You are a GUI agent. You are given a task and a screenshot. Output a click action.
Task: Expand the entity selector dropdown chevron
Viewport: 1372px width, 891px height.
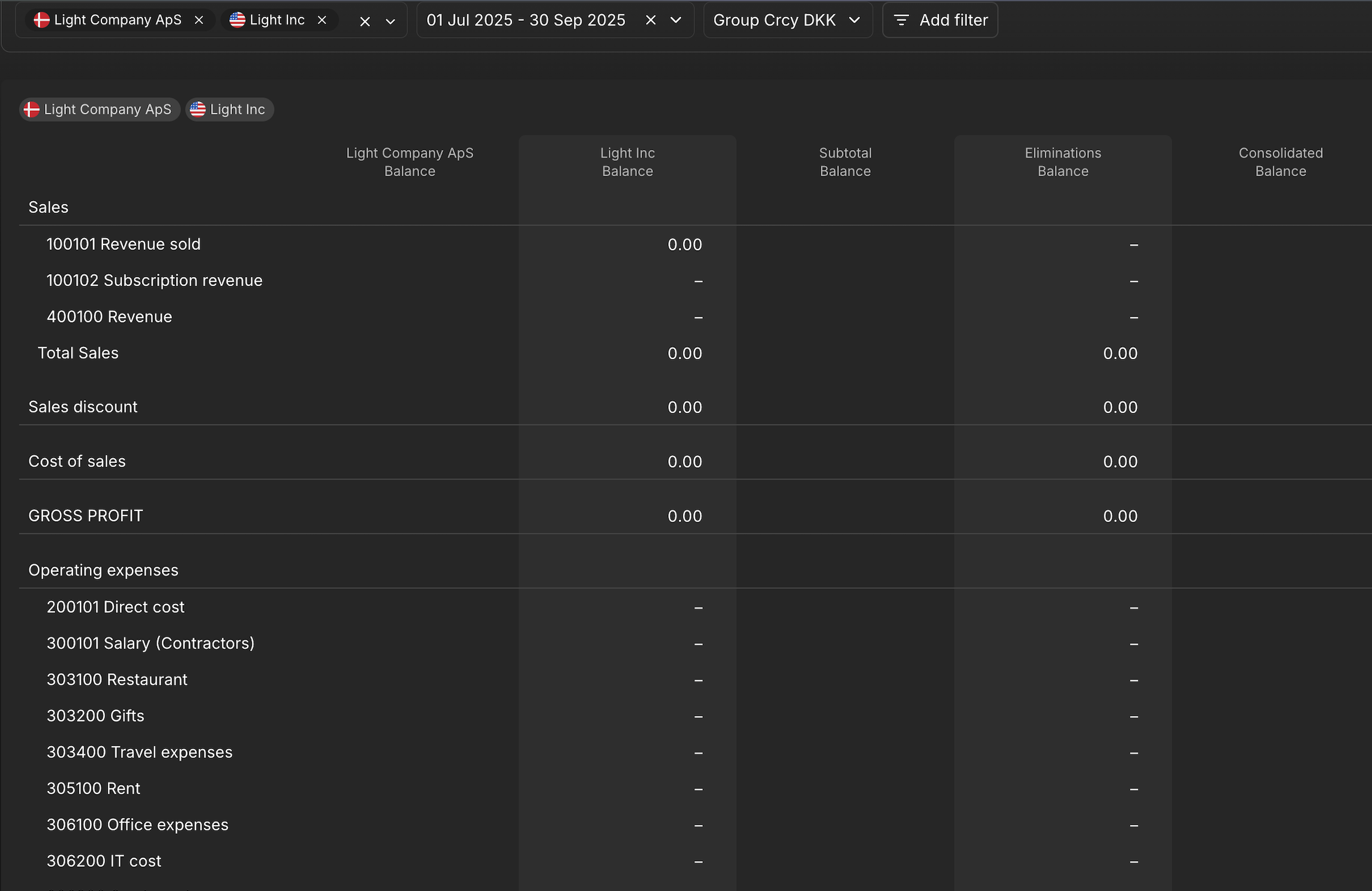point(390,22)
